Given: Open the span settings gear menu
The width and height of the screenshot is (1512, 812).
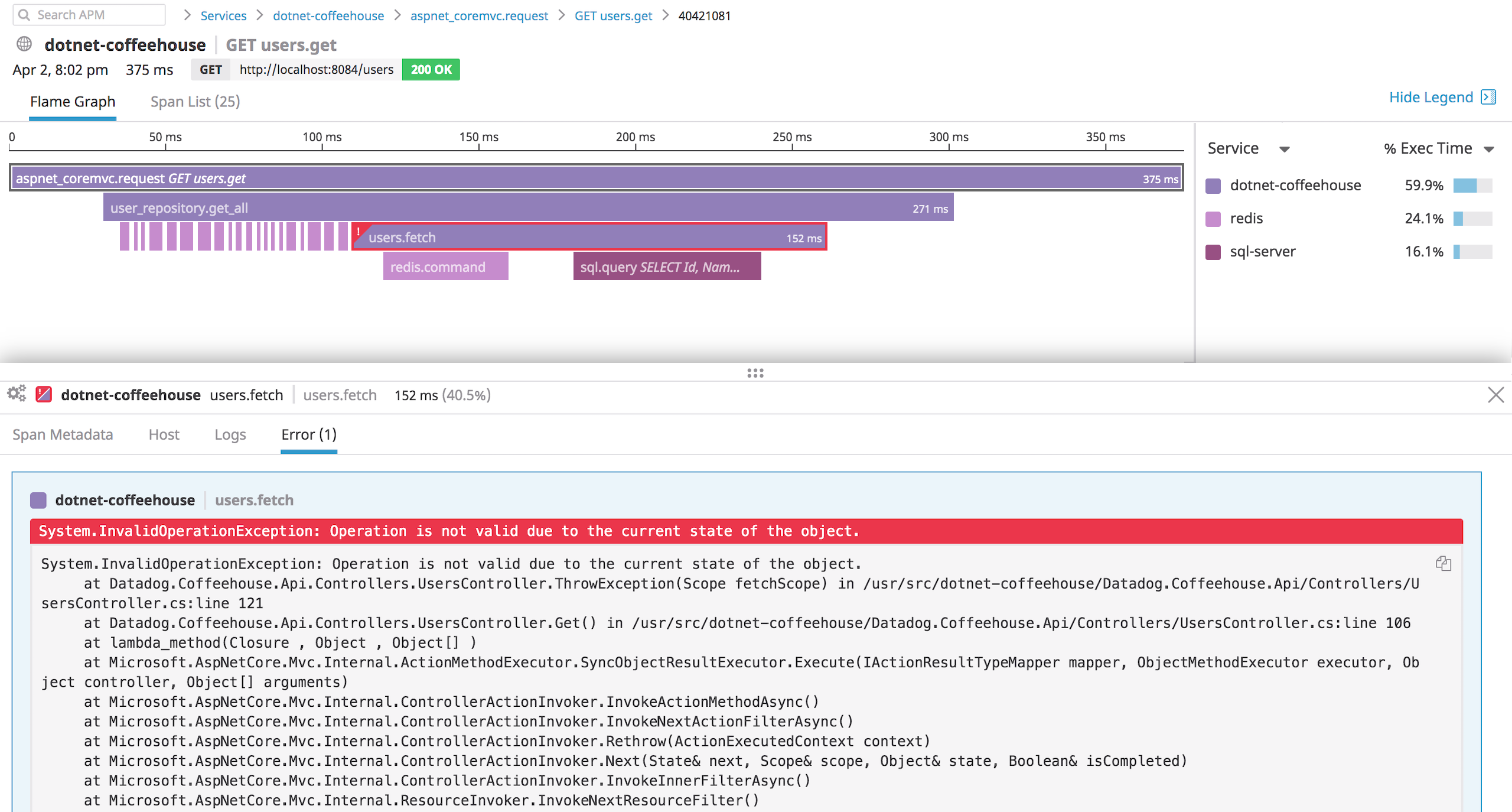Looking at the screenshot, I should tap(16, 394).
